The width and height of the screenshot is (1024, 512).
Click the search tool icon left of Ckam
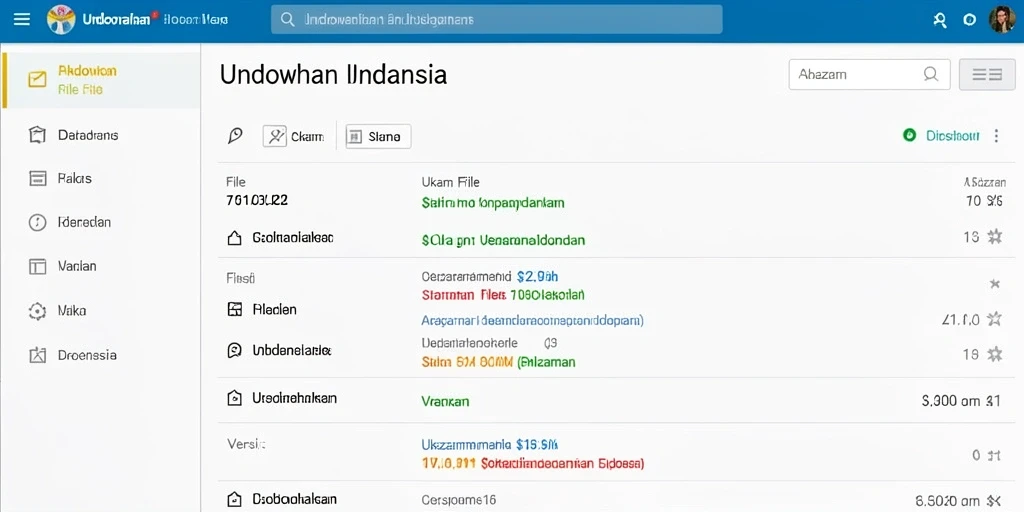click(235, 136)
